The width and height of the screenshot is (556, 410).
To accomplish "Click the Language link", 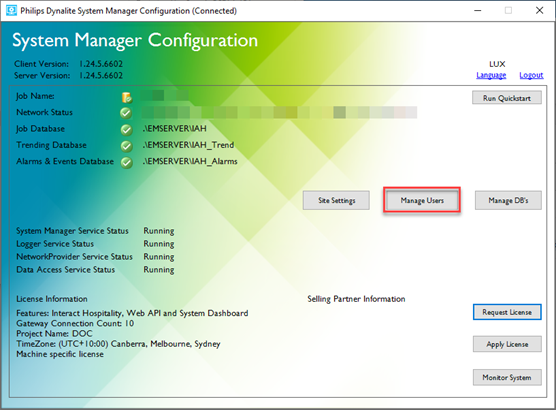I will tap(491, 75).
